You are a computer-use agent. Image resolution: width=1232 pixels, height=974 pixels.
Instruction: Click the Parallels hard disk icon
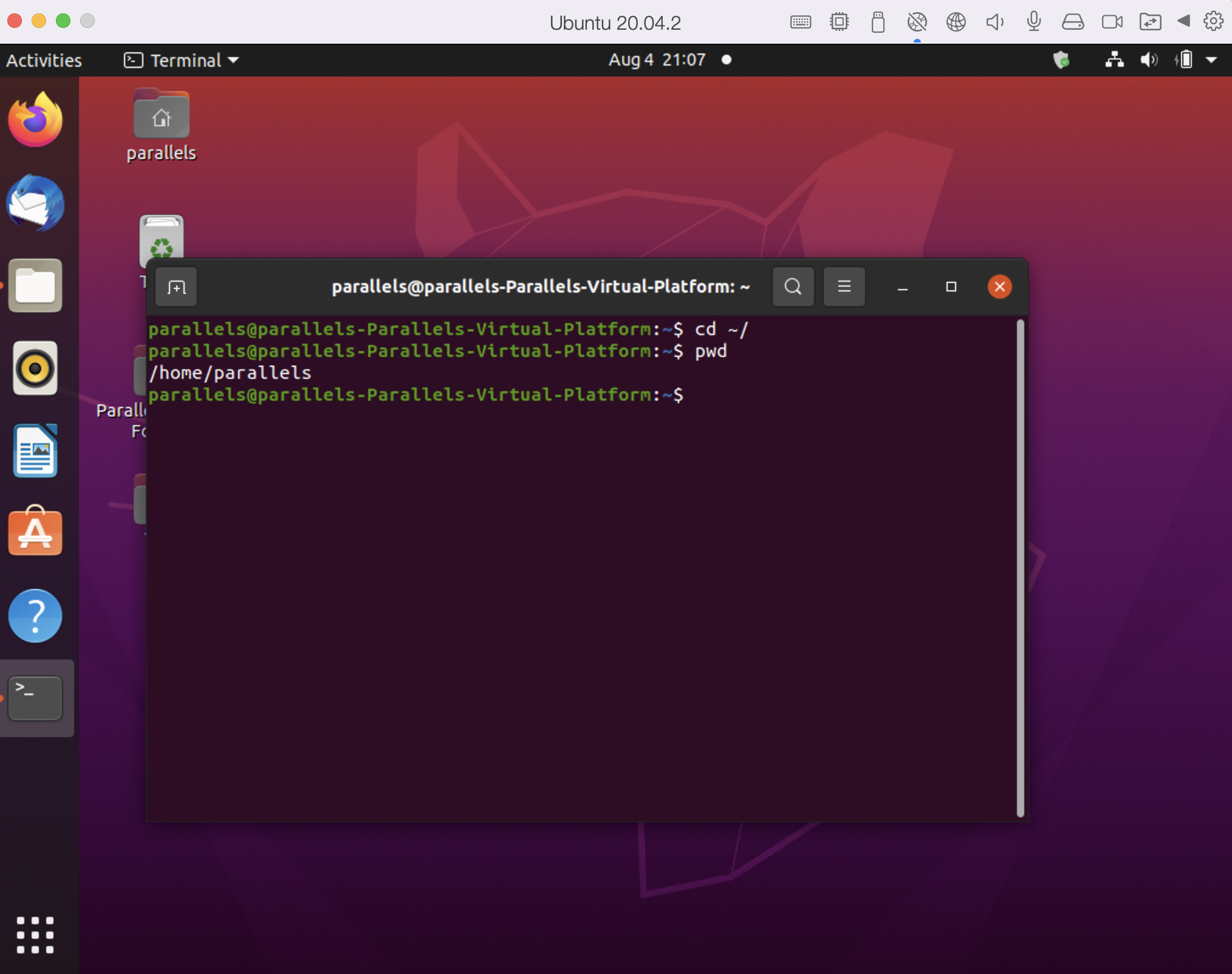(1072, 22)
